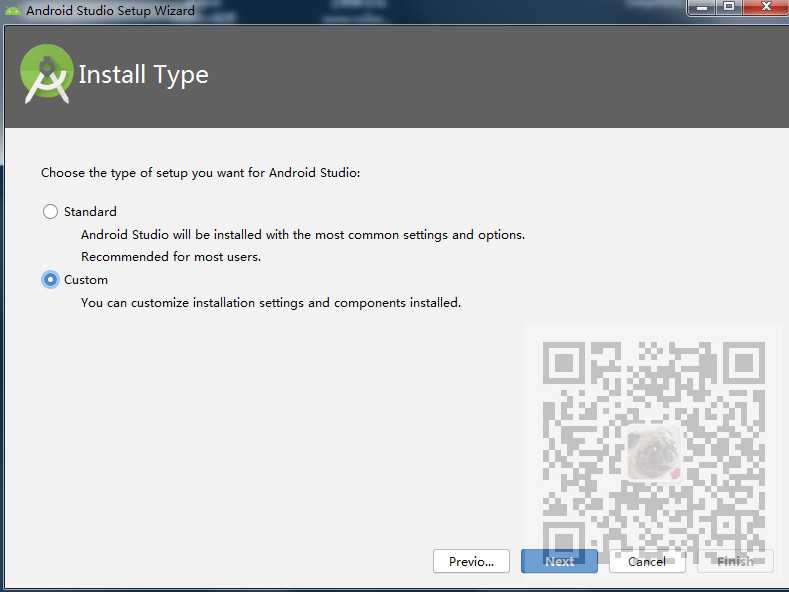Cancel the setup wizard
Viewport: 789px width, 592px height.
(x=647, y=561)
